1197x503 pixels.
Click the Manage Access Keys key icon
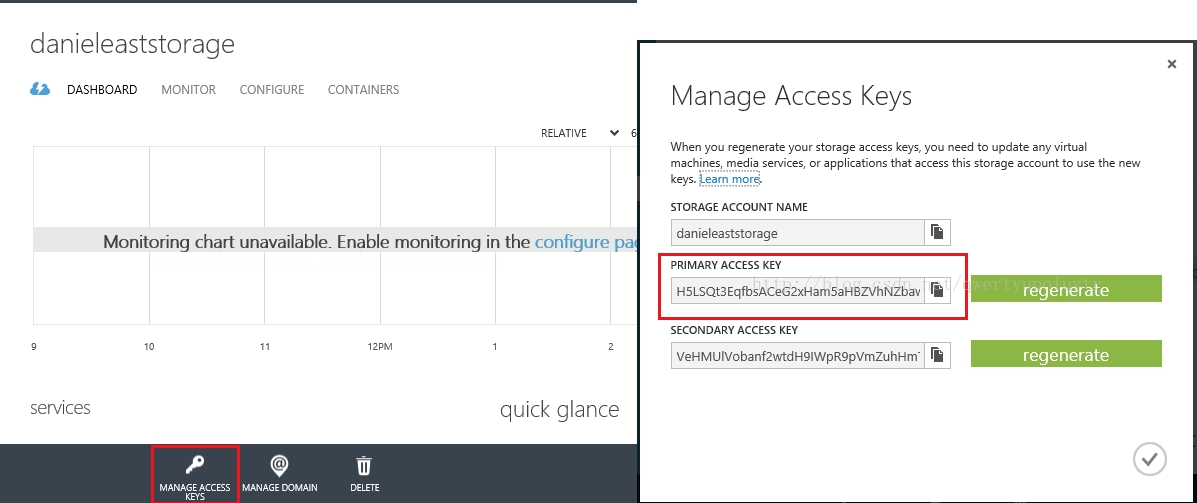195,465
